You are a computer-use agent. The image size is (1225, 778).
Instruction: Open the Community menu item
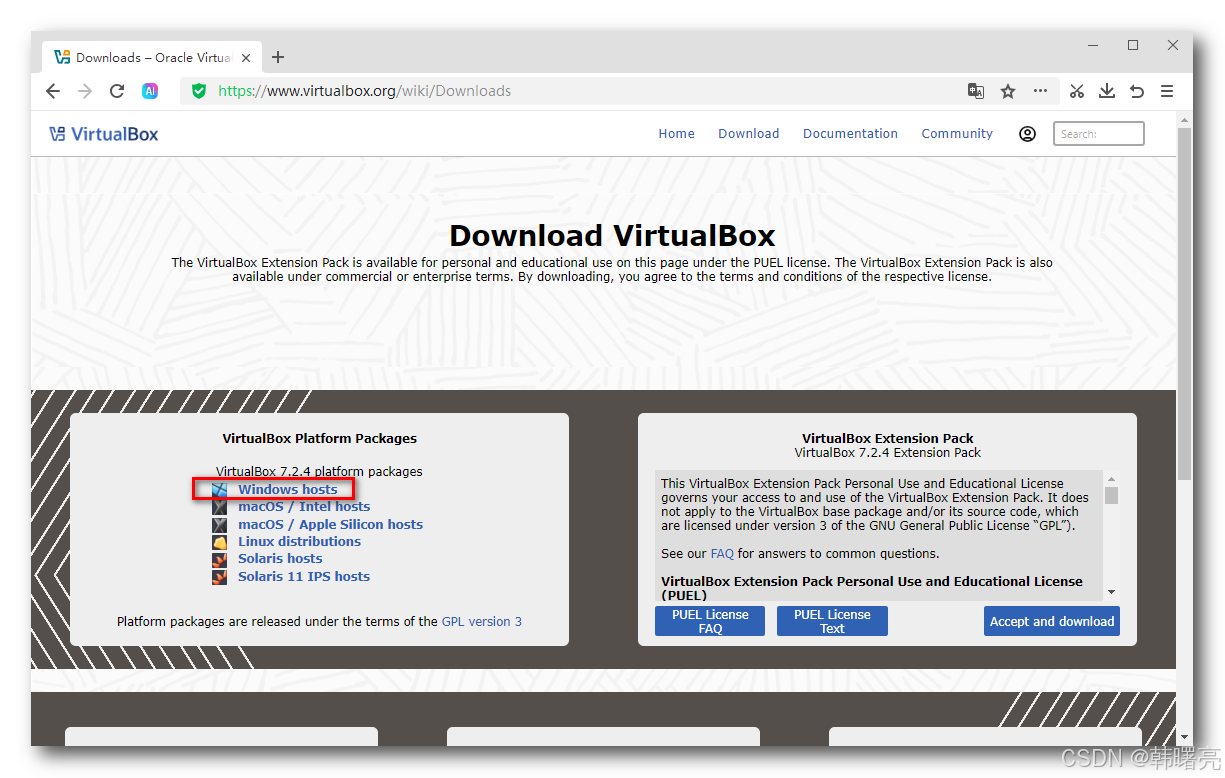(x=957, y=134)
